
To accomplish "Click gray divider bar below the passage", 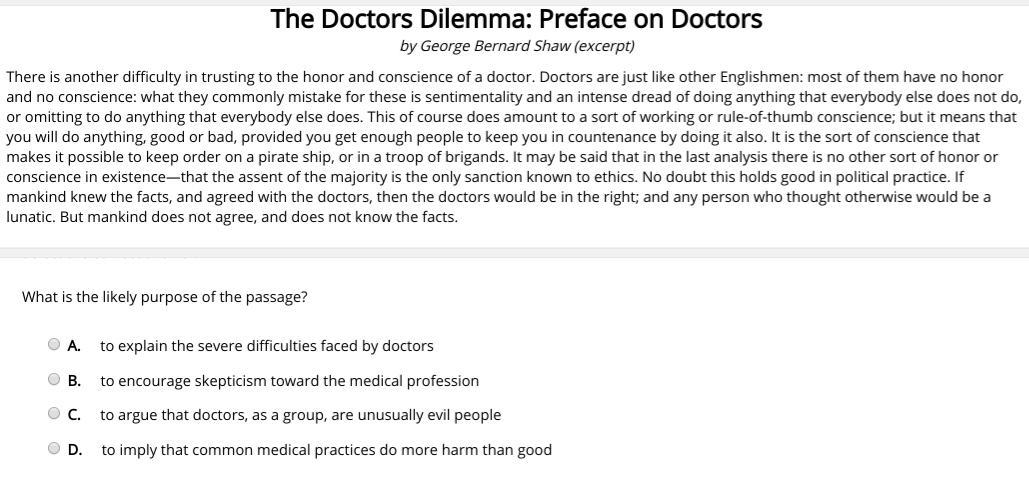I will pos(514,253).
